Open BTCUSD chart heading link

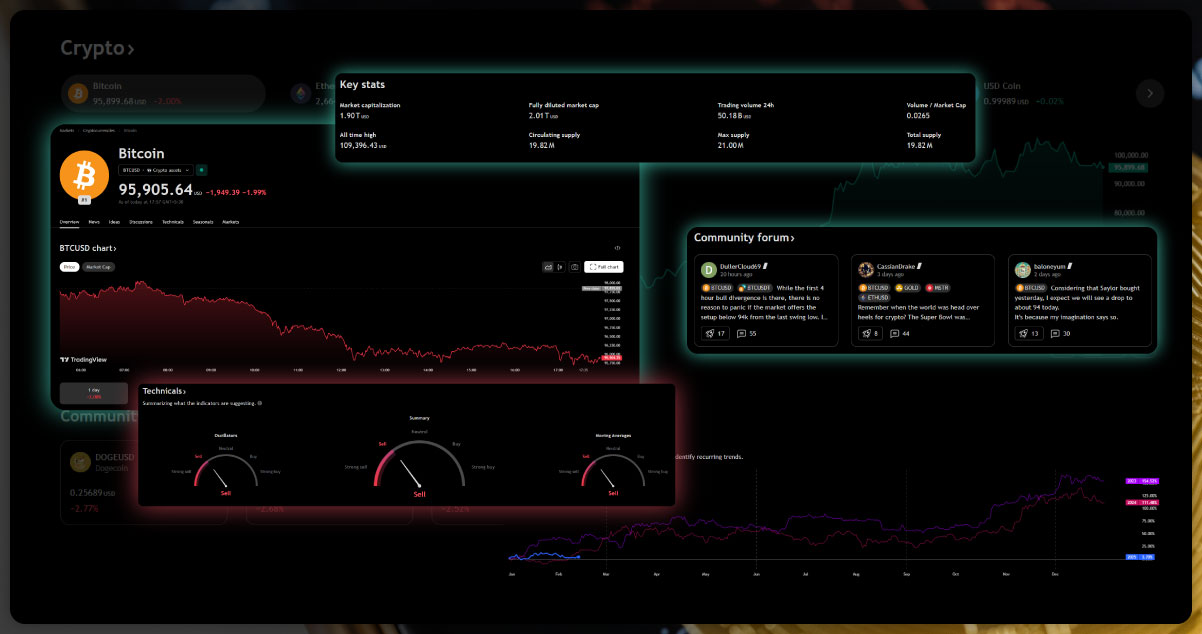[x=88, y=248]
